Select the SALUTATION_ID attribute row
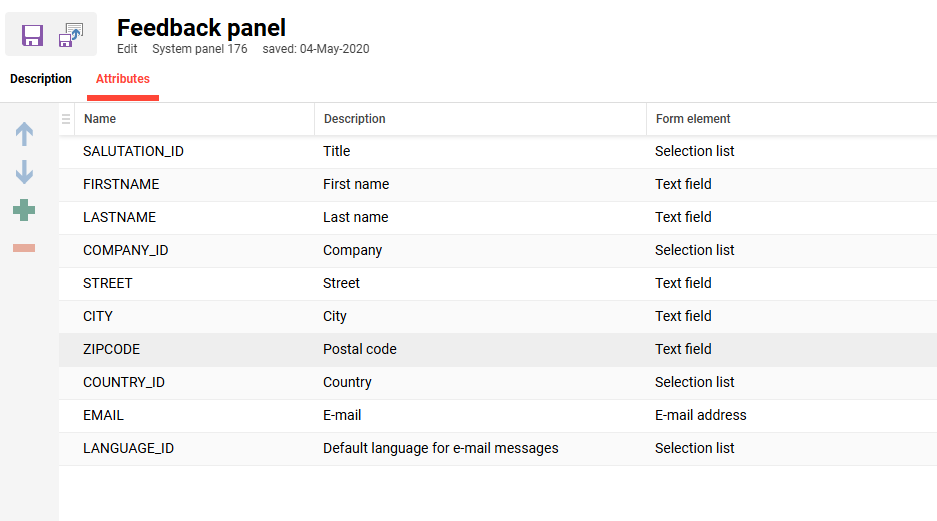This screenshot has width=937, height=521. tap(133, 151)
